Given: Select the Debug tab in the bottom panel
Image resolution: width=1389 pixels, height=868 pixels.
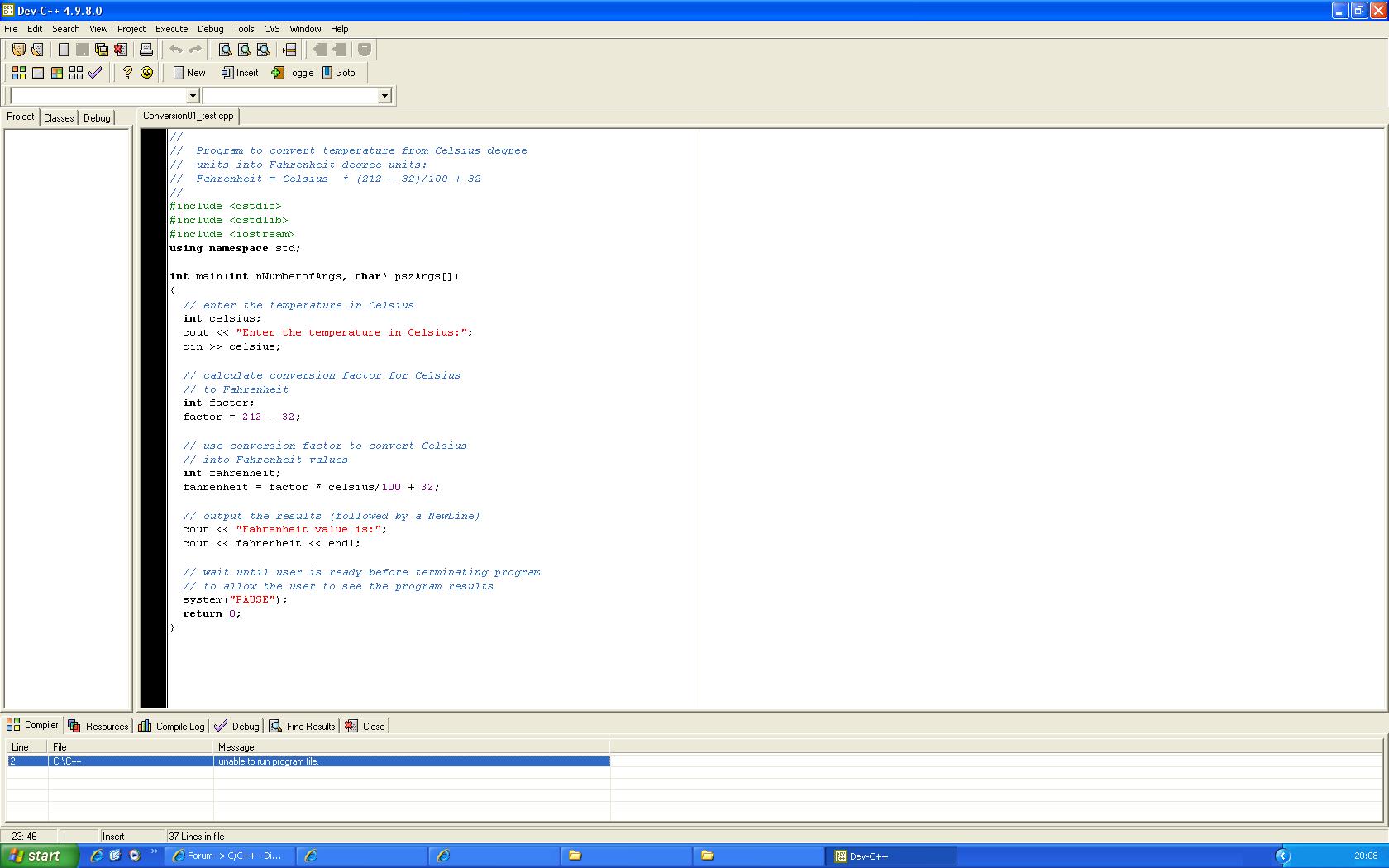Looking at the screenshot, I should 236,726.
